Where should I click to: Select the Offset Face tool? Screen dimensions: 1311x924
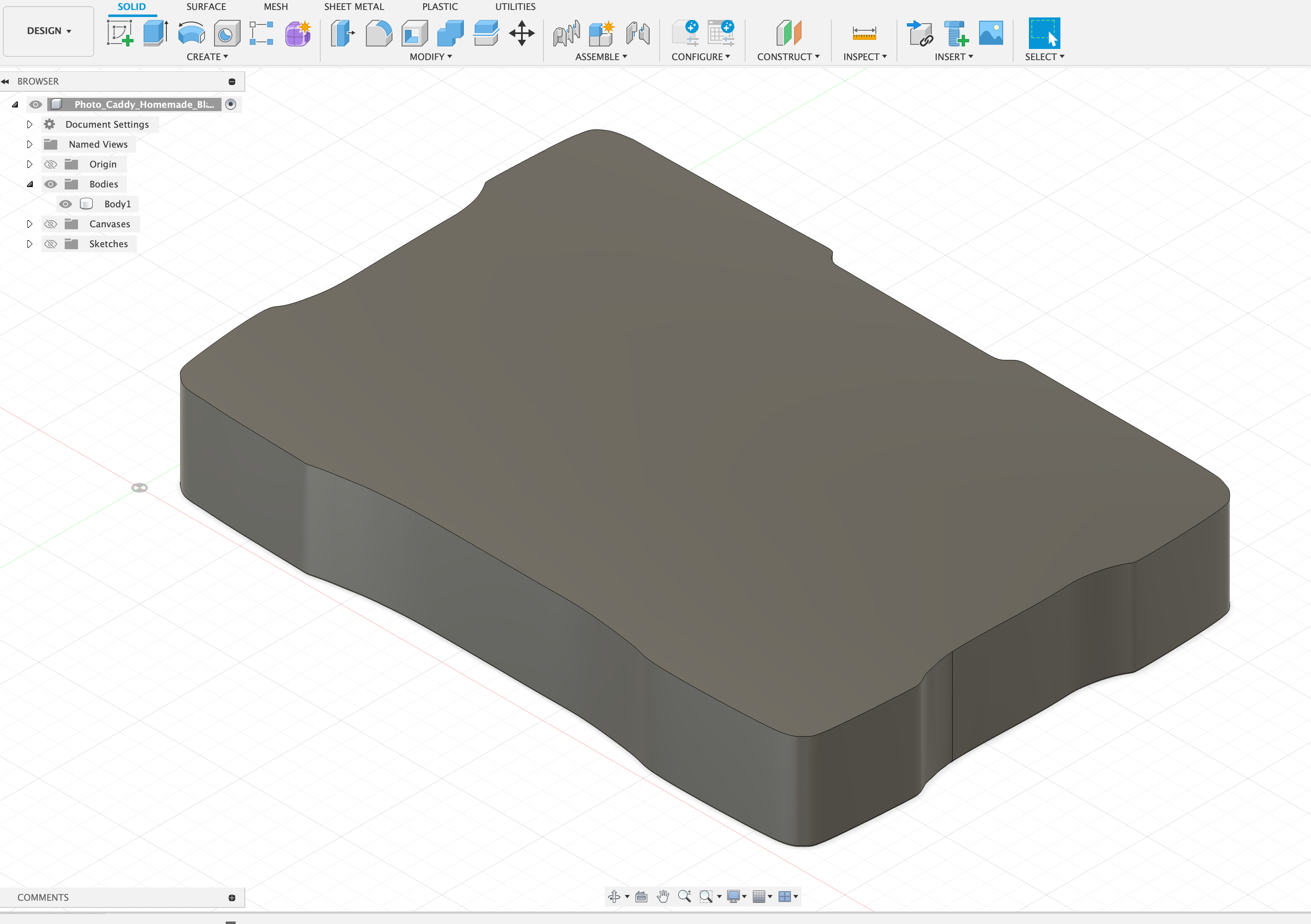(486, 33)
